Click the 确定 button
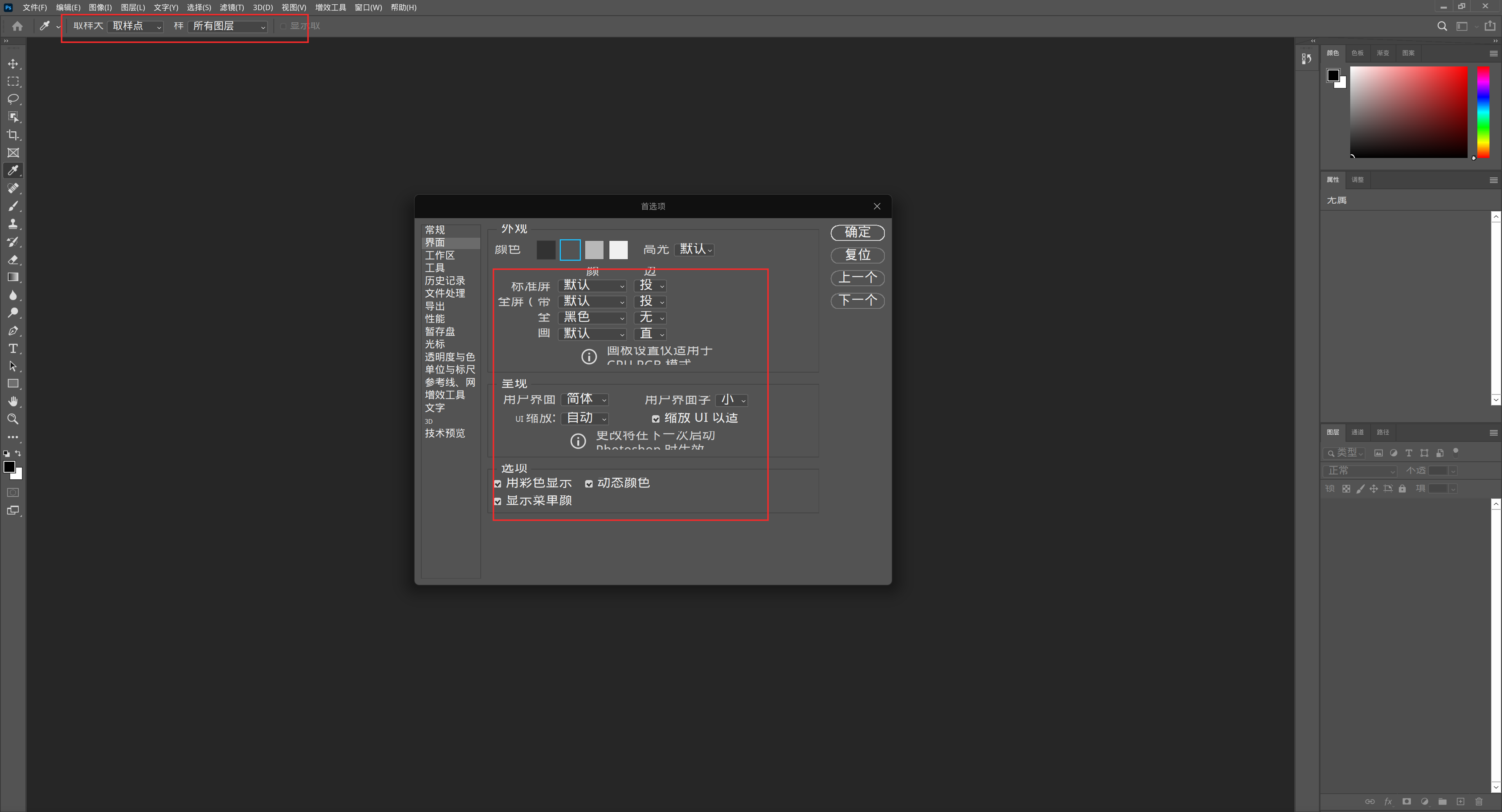This screenshot has height=812, width=1502. 857,233
